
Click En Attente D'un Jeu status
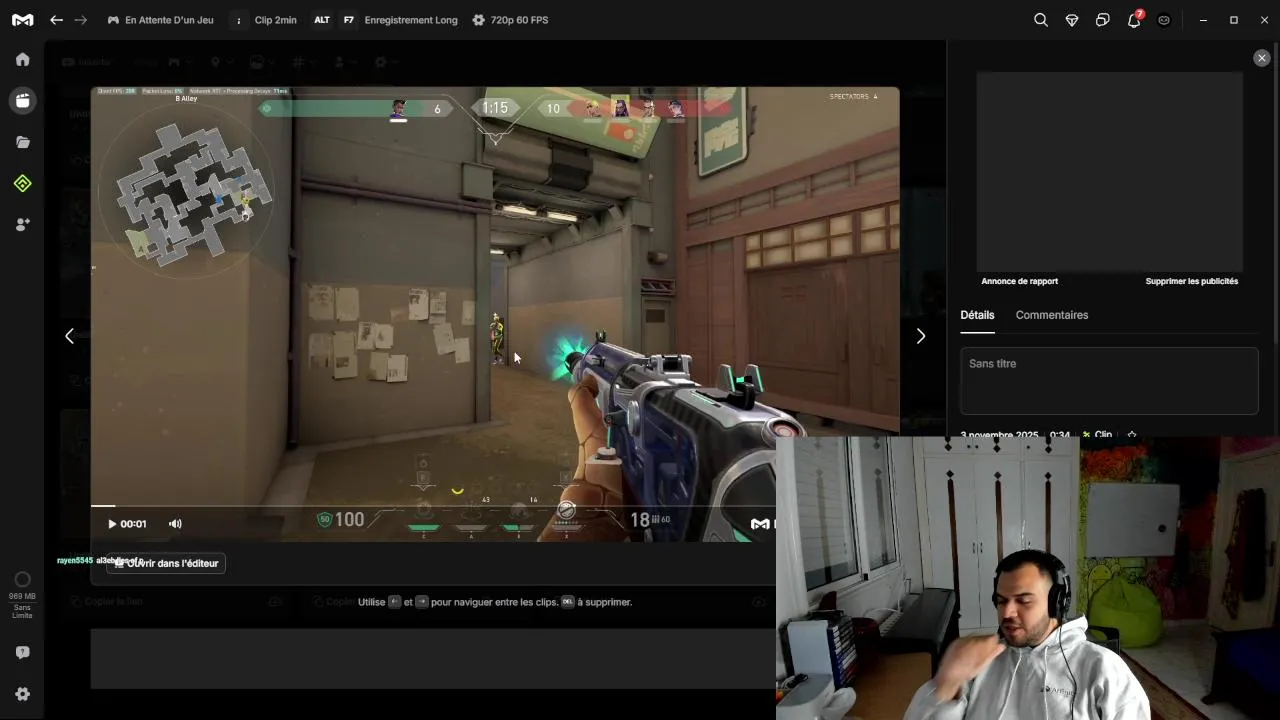[x=160, y=20]
